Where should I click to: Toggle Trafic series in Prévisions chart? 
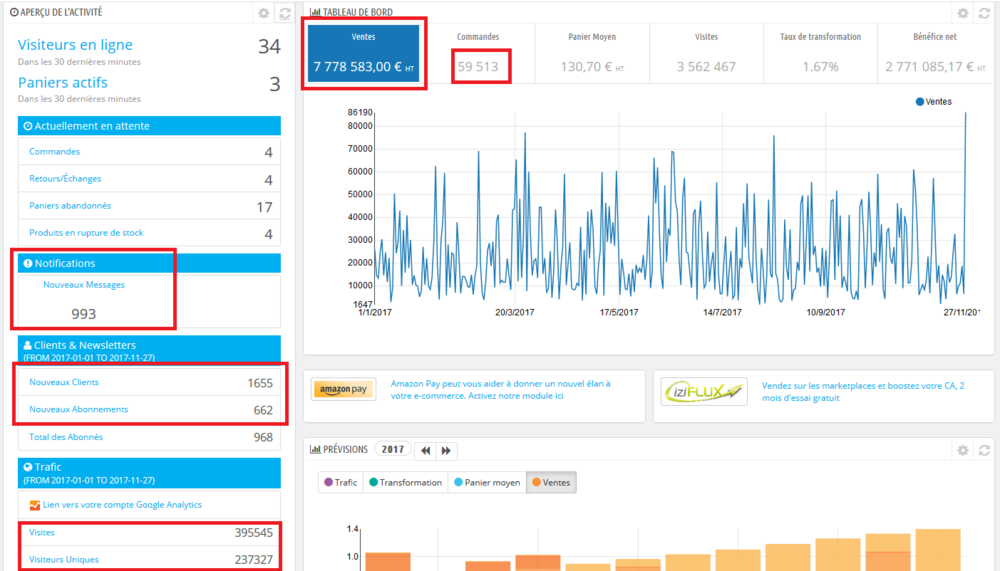341,482
